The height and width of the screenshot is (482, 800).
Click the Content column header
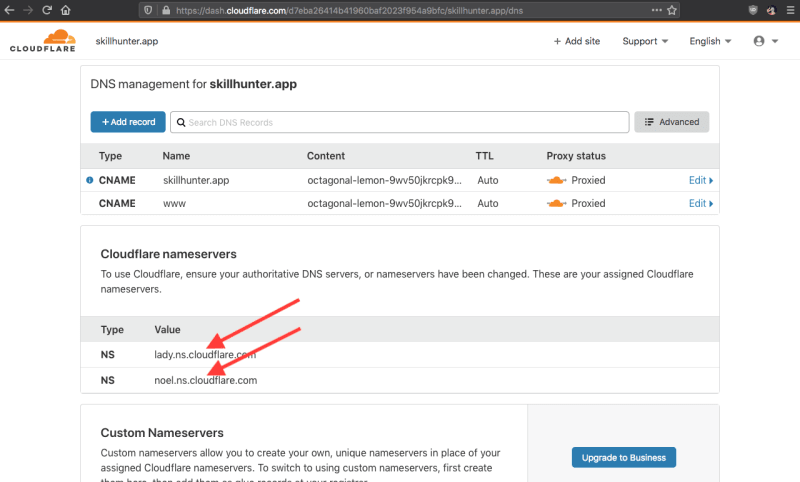[326, 156]
